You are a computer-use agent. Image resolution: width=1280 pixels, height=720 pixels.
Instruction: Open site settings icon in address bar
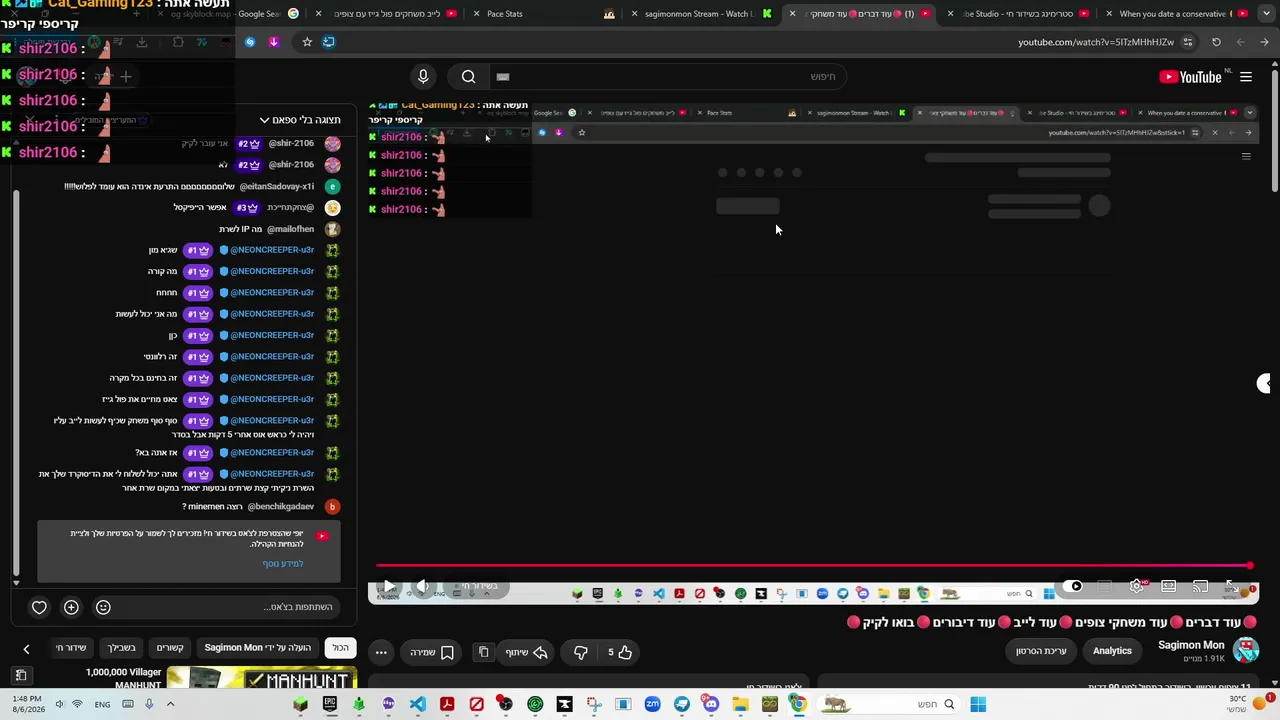coord(1187,42)
